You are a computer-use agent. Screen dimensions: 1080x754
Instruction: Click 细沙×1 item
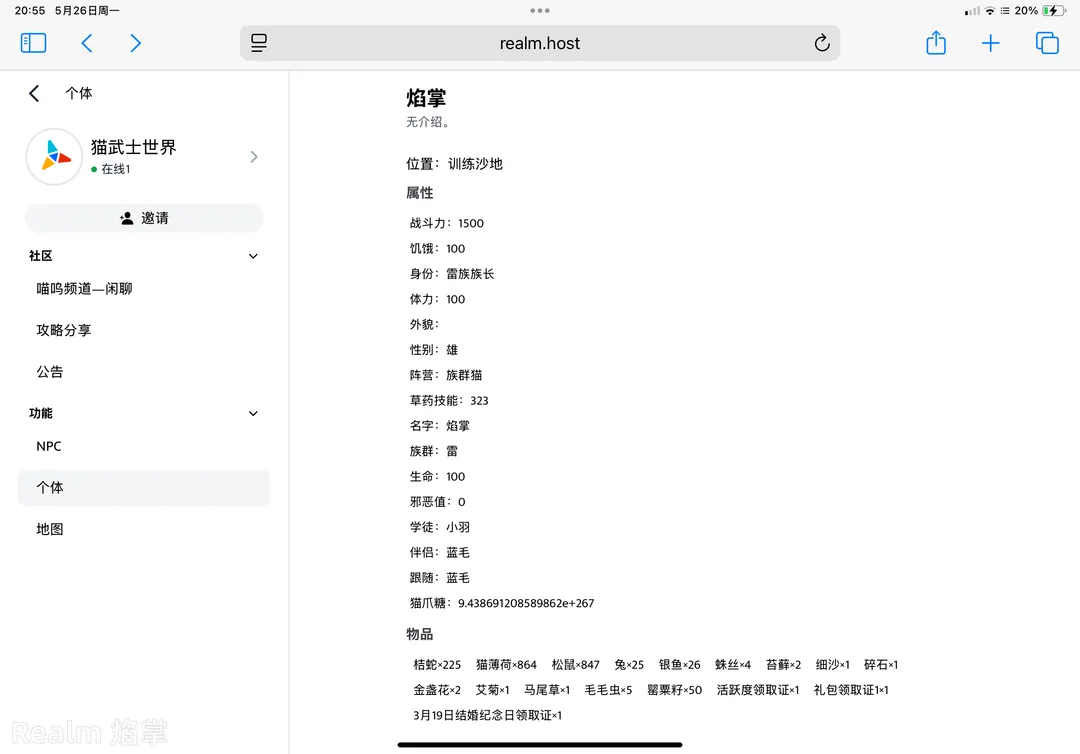[832, 664]
